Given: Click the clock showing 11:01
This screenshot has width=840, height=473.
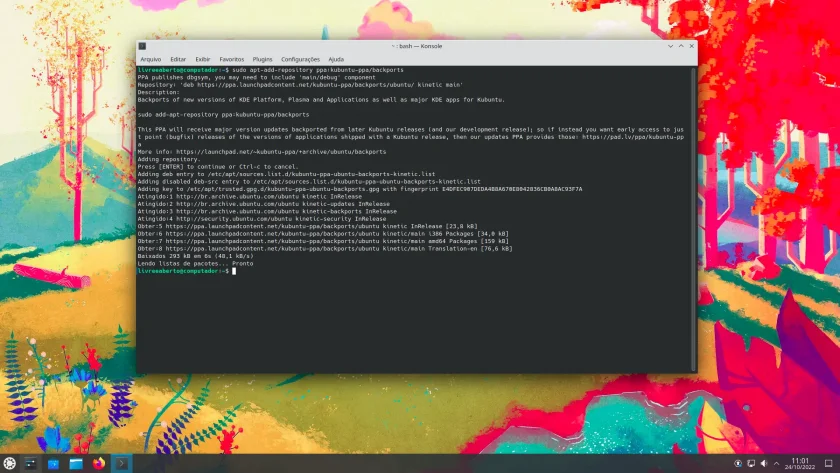Looking at the screenshot, I should pos(800,463).
